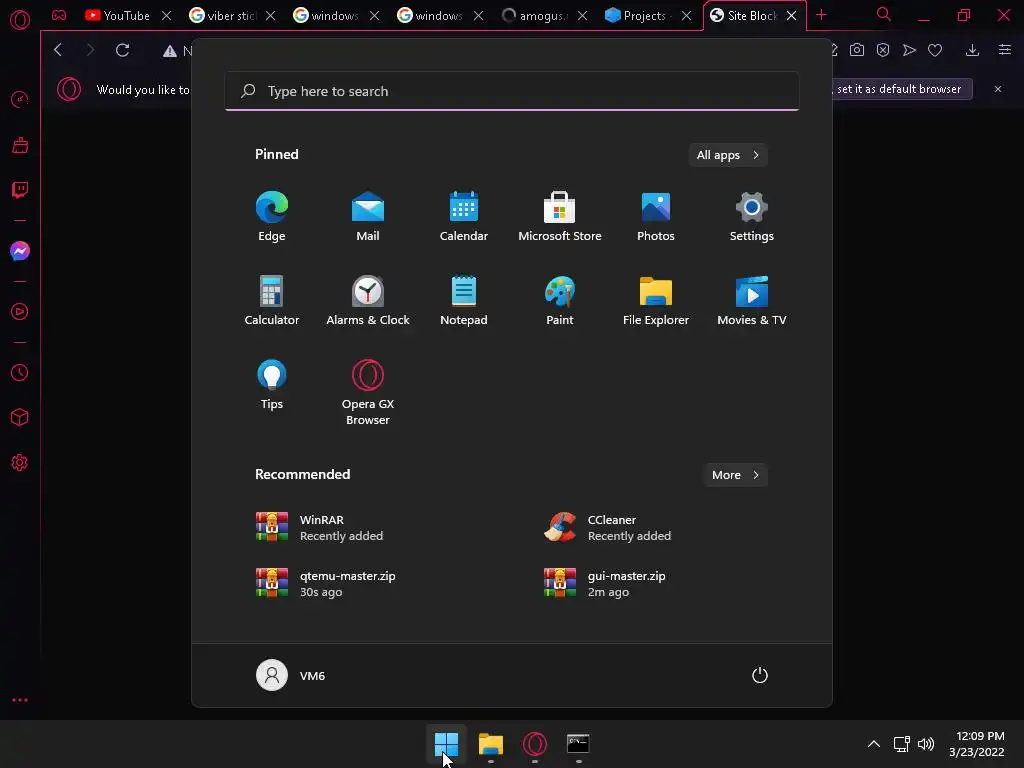
Task: Launch the Photos app
Action: point(656,217)
